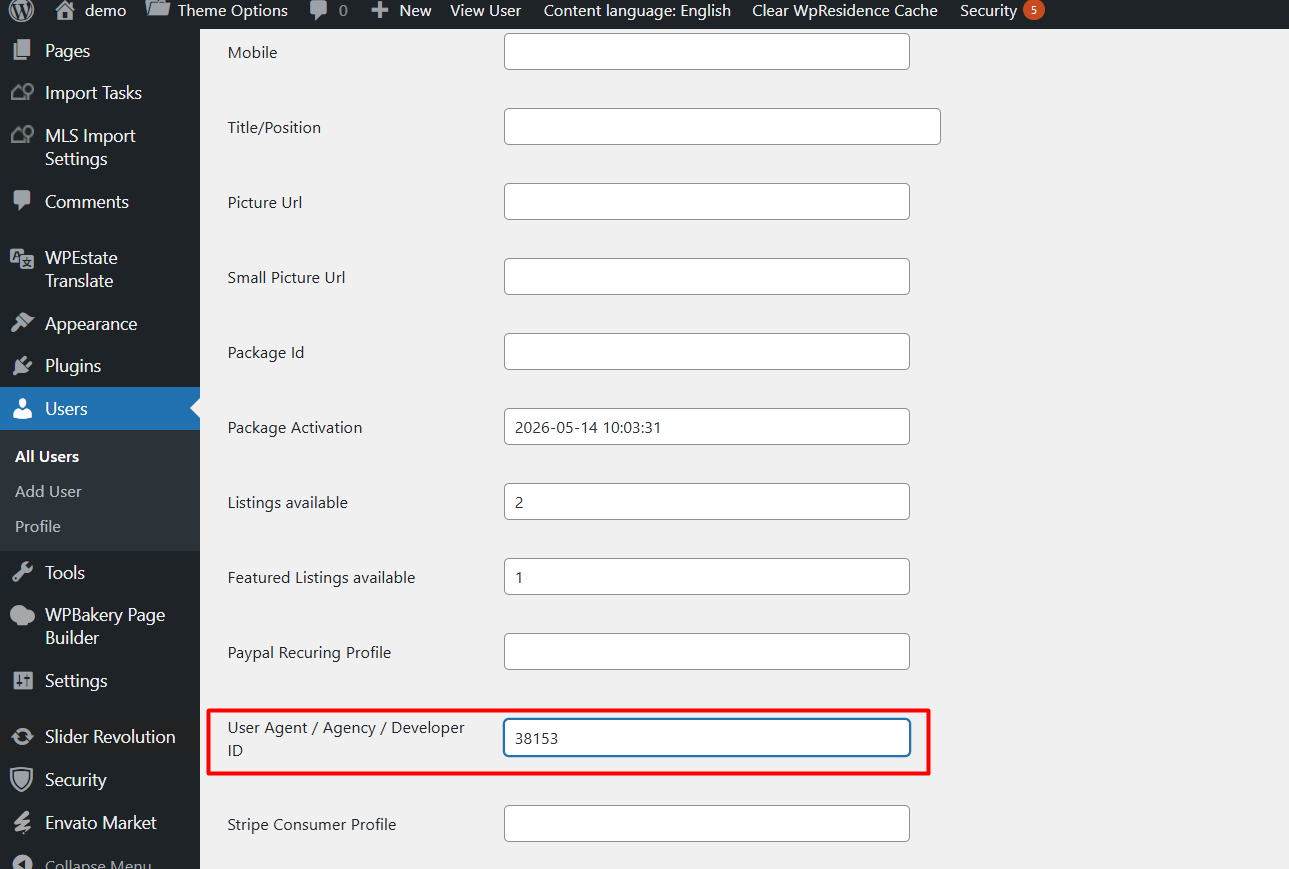
Task: Open Profile submenu link
Action: pyautogui.click(x=38, y=526)
